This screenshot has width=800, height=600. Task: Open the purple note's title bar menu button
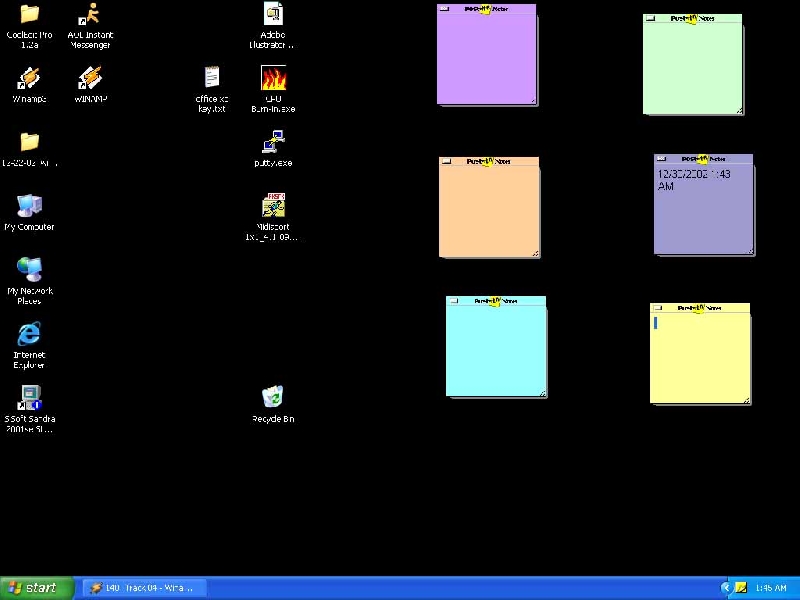click(x=444, y=9)
